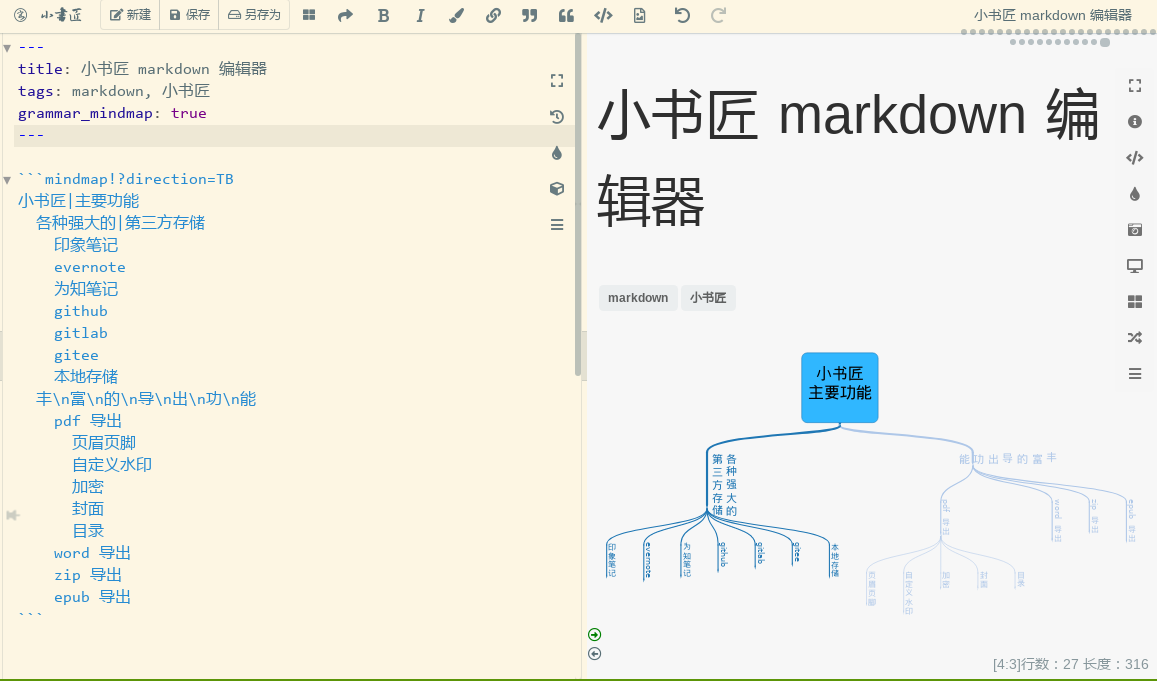Image resolution: width=1157 pixels, height=681 pixels.
Task: View preview HTML source code
Action: click(x=1135, y=157)
